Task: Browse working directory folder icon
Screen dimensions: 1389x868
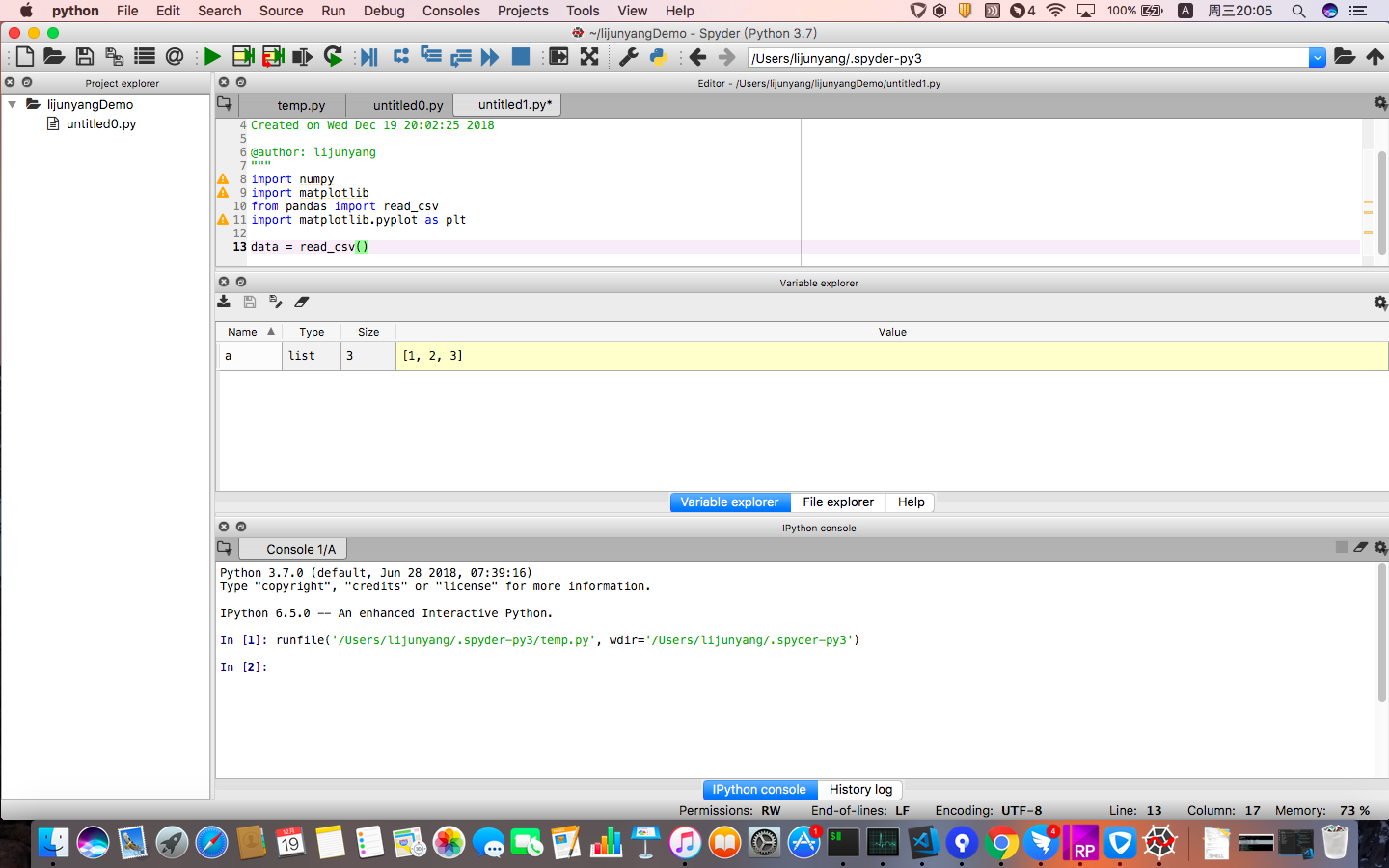Action: tap(1345, 57)
